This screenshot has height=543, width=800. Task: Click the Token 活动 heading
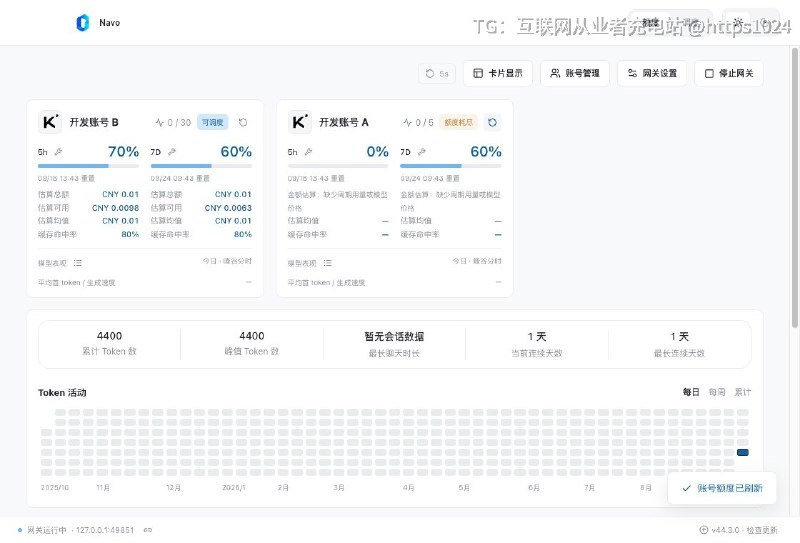click(x=62, y=392)
